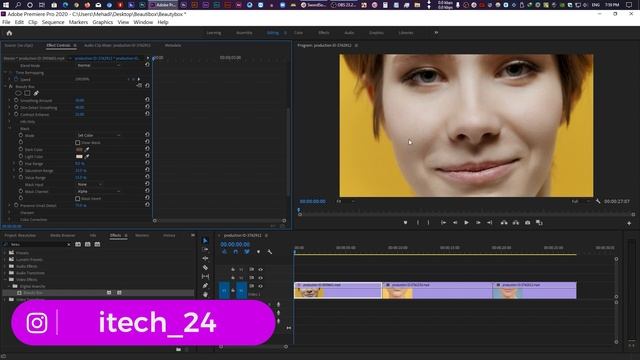This screenshot has height=360, width=640.
Task: Click the Export Frame camera icon
Action: (527, 223)
